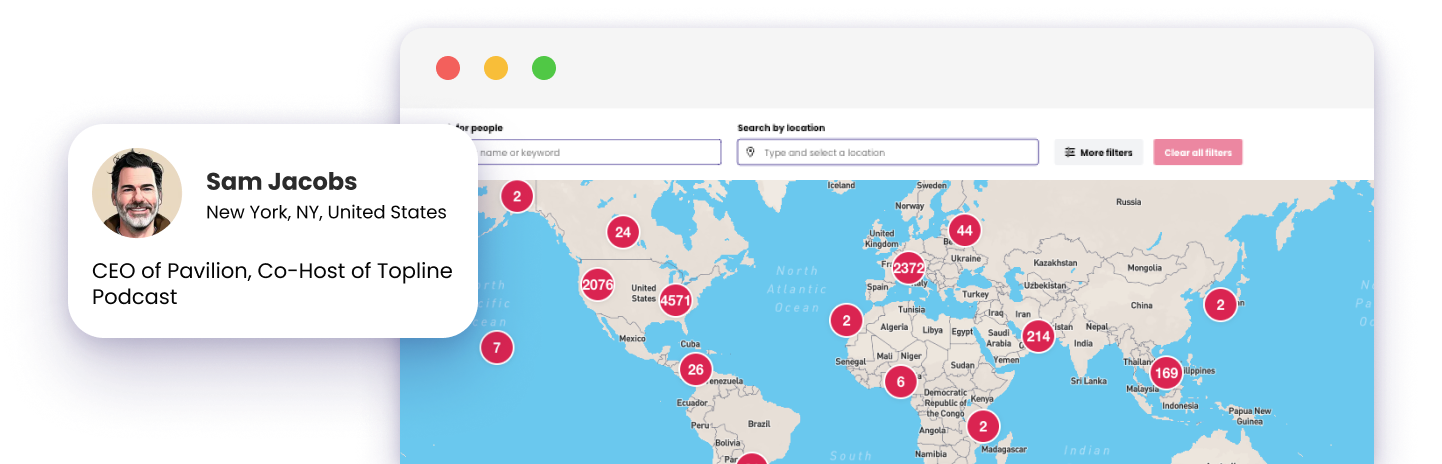
Task: Click the 2076 cluster marker on US west coast
Action: 597,285
